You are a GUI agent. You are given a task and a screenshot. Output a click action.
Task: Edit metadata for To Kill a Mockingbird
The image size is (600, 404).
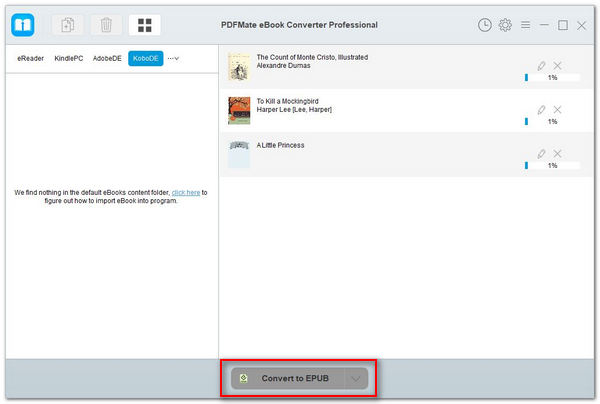coord(541,110)
